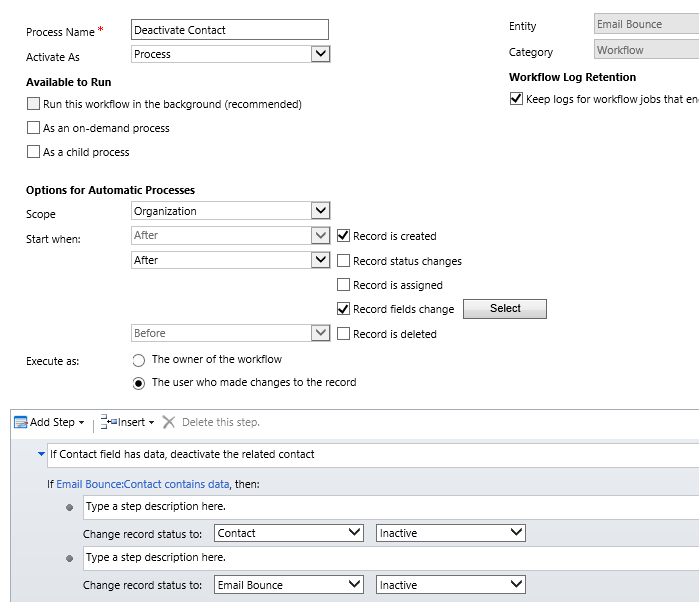Collapse the condition step blue triangle
This screenshot has height=602, width=699.
tap(41, 454)
